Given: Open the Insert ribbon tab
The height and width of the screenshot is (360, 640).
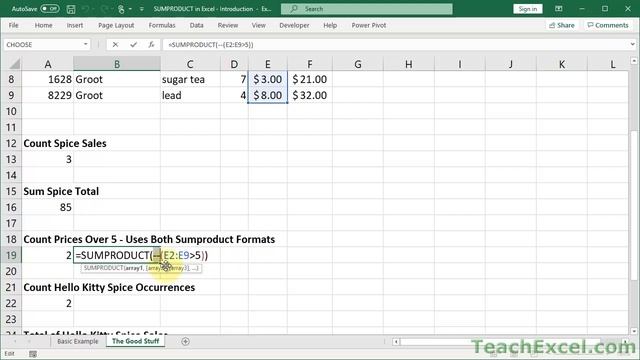Looking at the screenshot, I should click(x=75, y=25).
